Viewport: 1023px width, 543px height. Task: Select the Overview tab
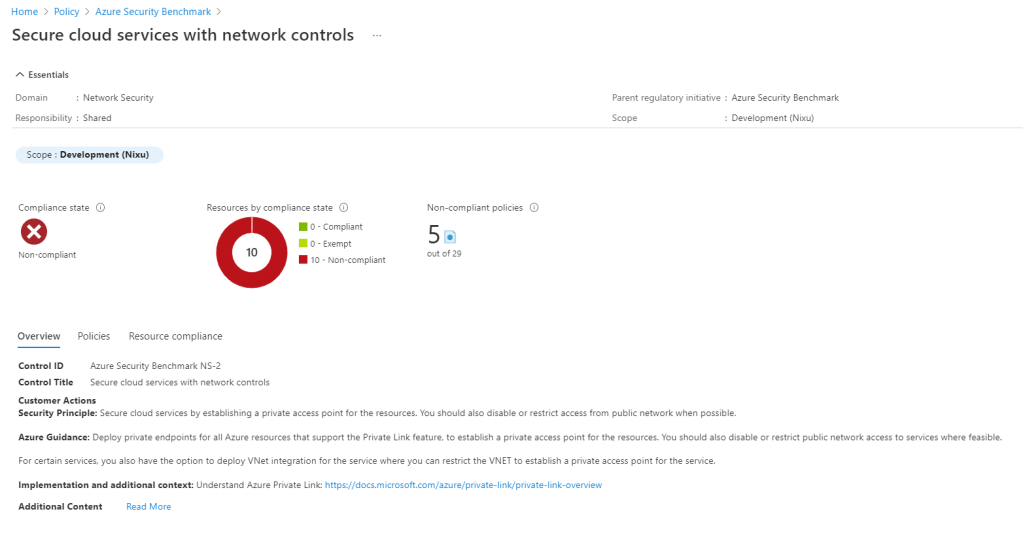click(39, 336)
